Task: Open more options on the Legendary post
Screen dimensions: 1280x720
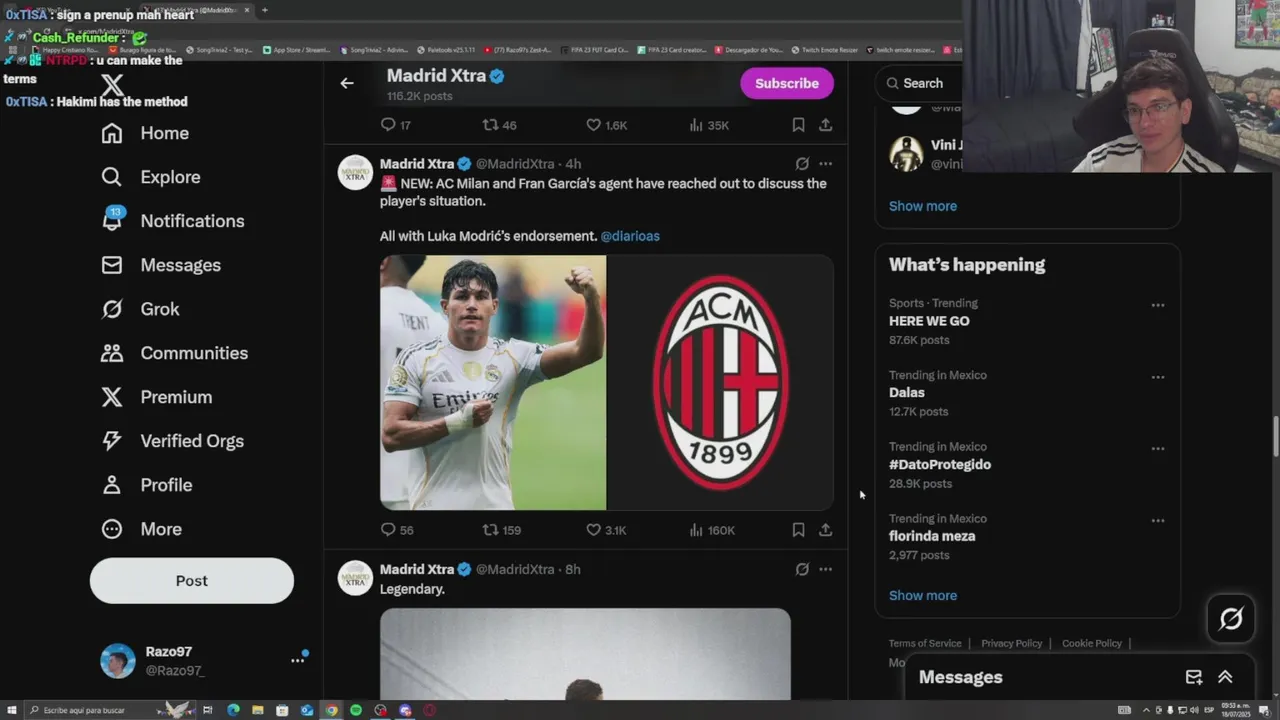Action: click(825, 569)
